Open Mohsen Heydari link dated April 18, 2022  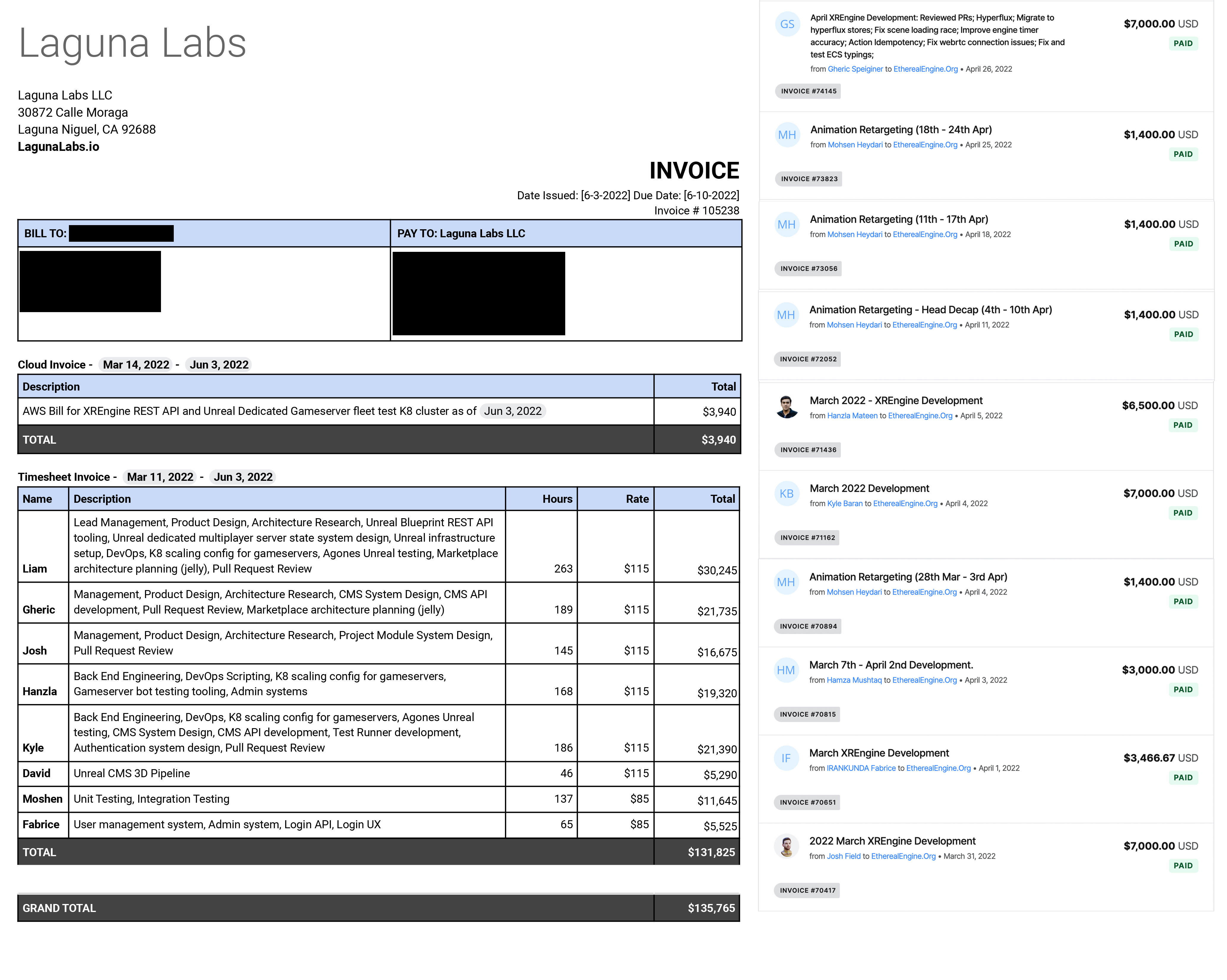855,235
